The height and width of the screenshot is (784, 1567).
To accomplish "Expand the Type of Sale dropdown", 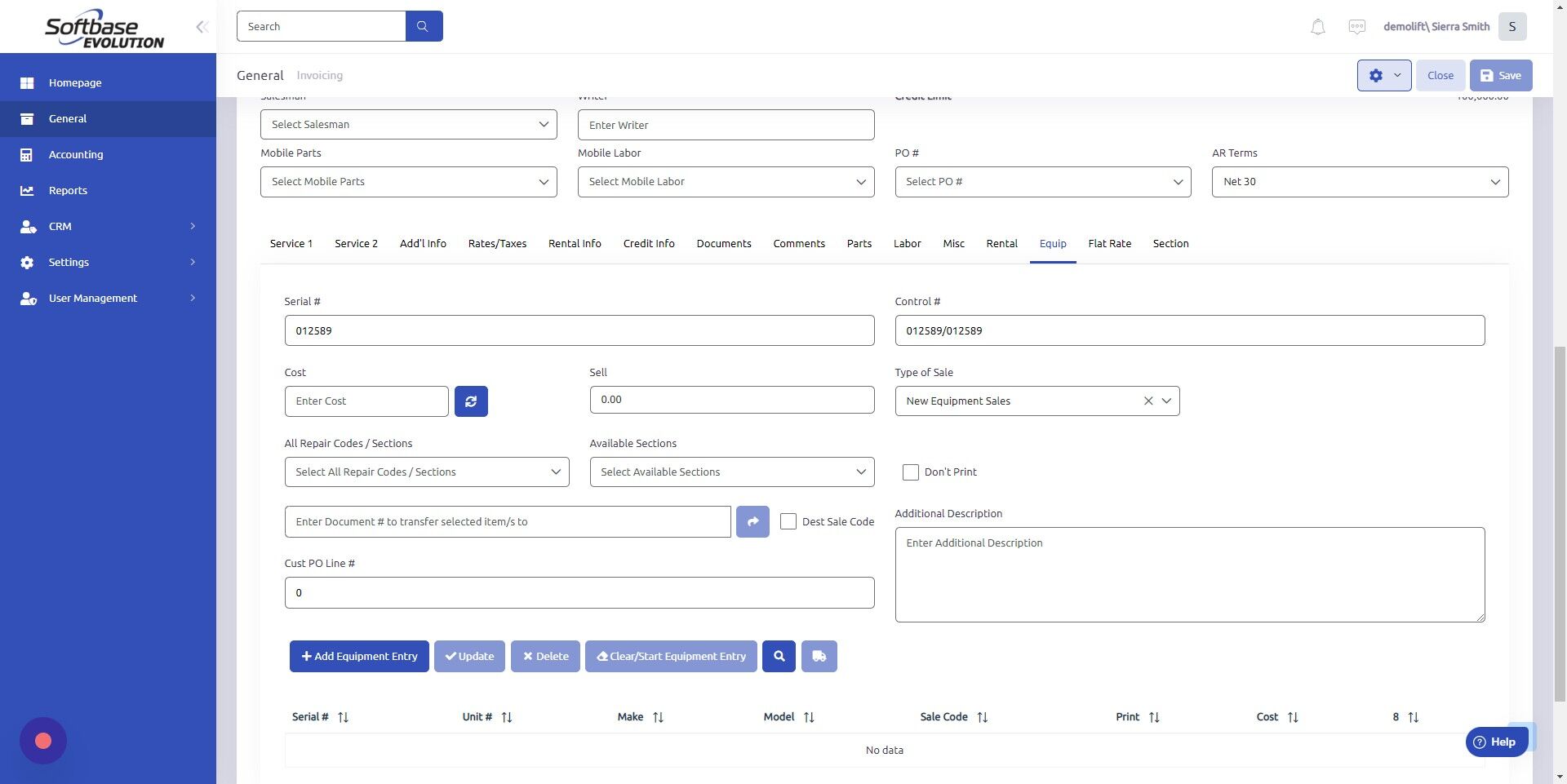I will tap(1167, 401).
